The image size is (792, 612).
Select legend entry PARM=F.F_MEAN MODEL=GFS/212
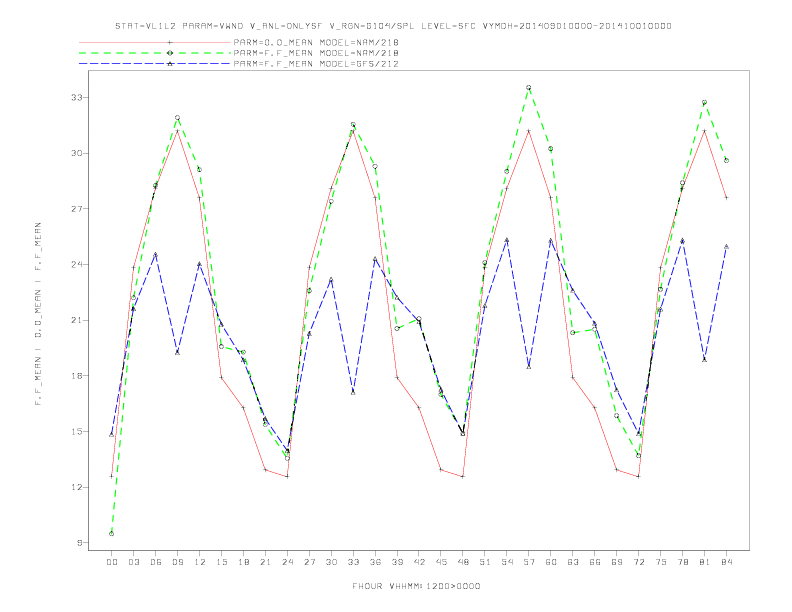coord(316,64)
